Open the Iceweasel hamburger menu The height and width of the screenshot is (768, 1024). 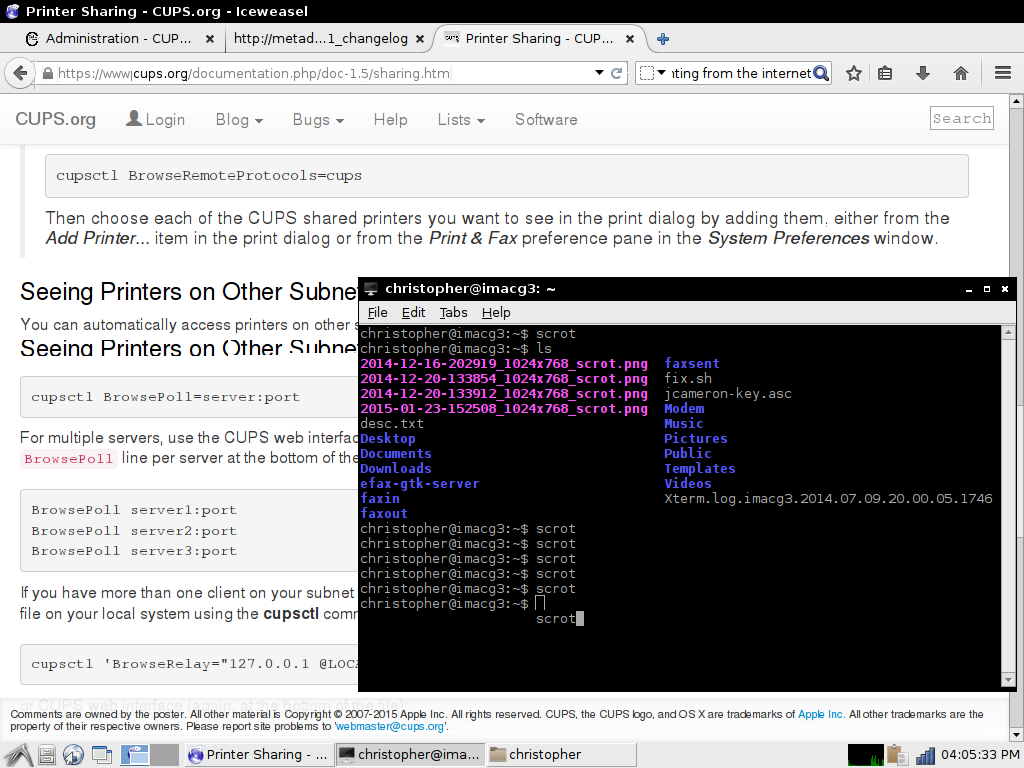pos(1003,73)
